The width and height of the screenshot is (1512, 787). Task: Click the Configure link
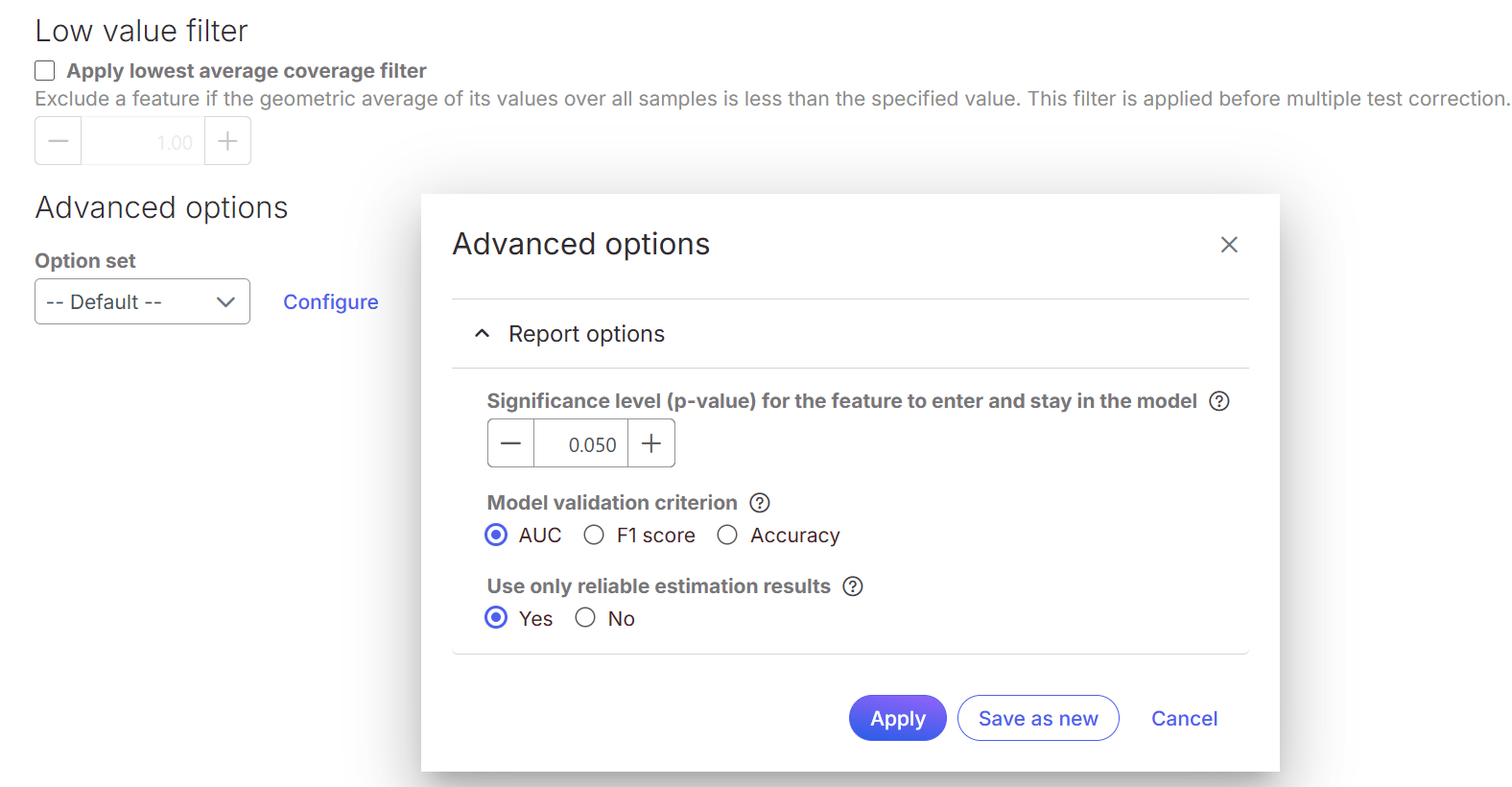point(330,301)
